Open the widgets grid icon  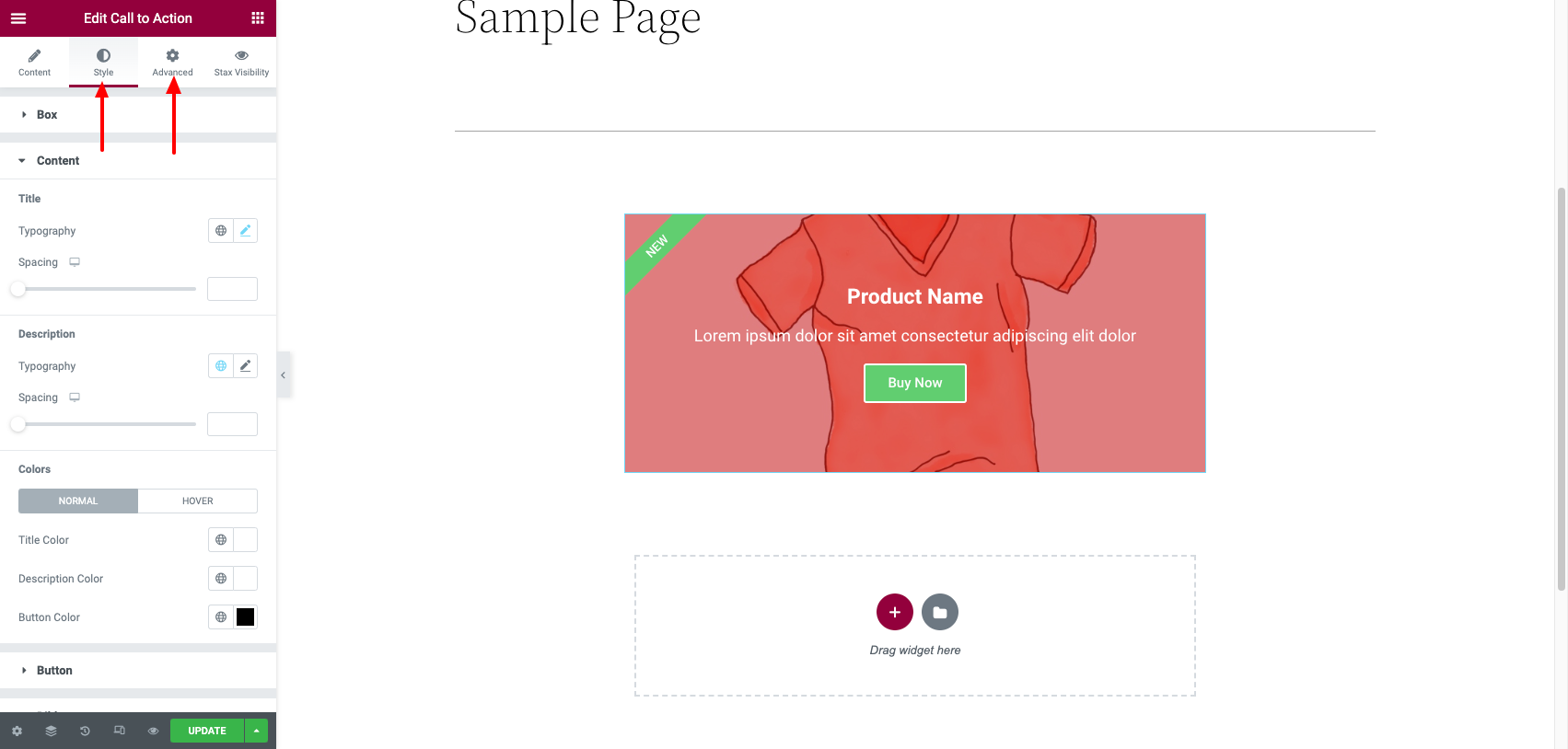tap(258, 18)
